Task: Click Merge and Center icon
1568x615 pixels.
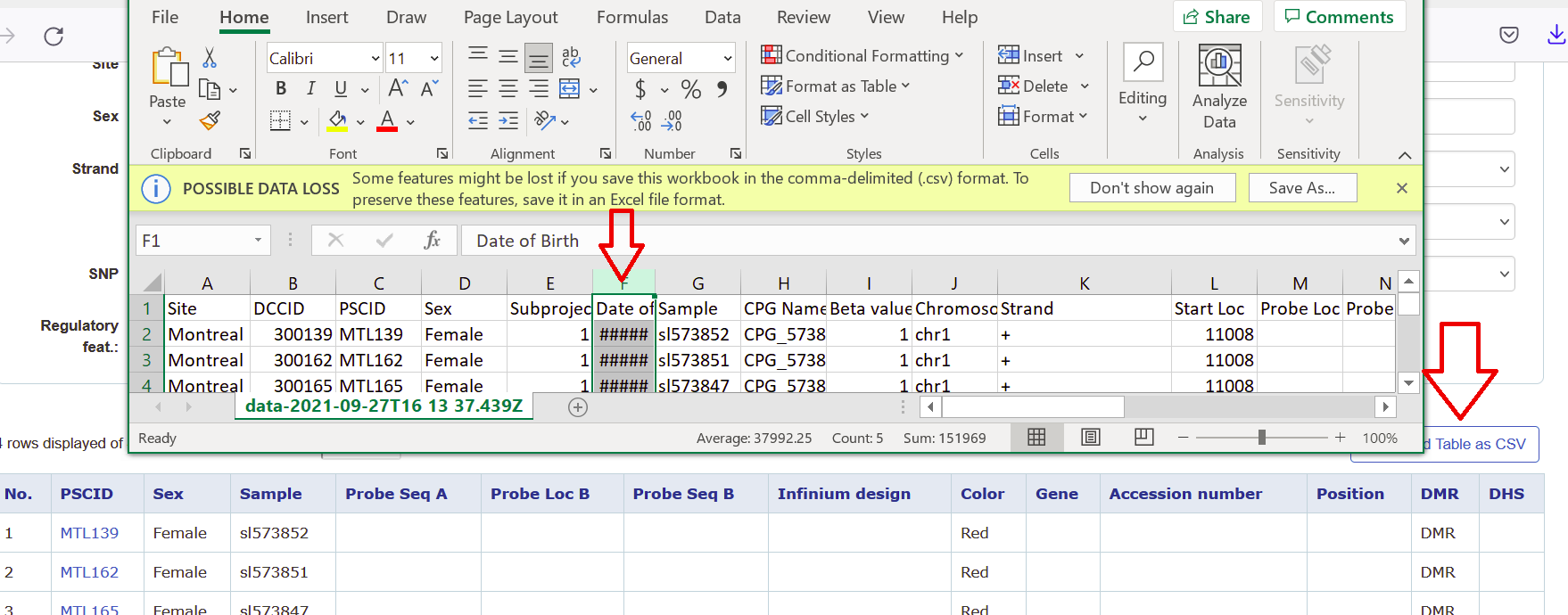Action: 569,88
